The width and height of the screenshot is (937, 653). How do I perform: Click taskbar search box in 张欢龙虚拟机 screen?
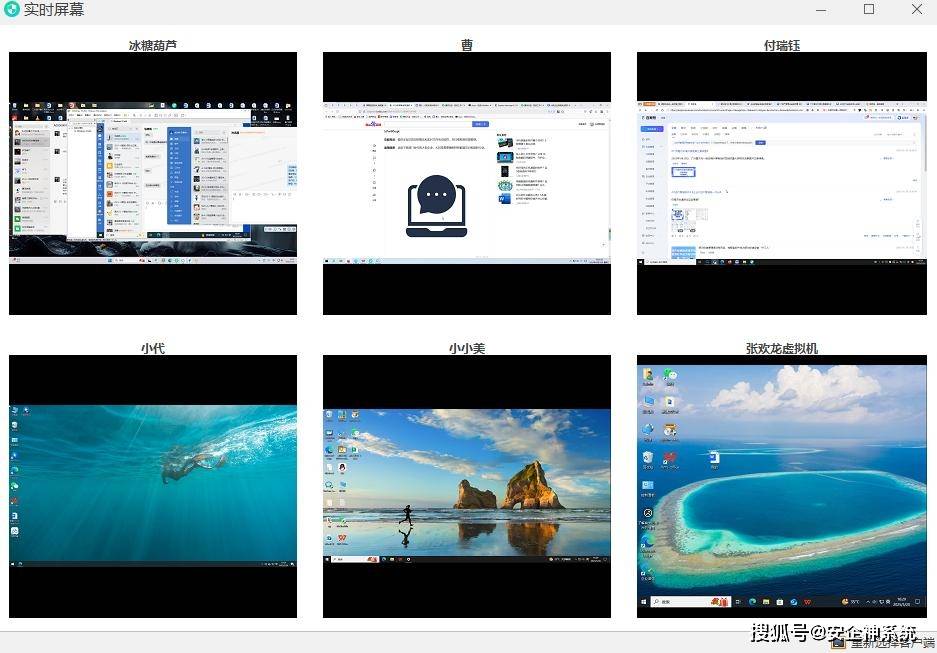[691, 602]
